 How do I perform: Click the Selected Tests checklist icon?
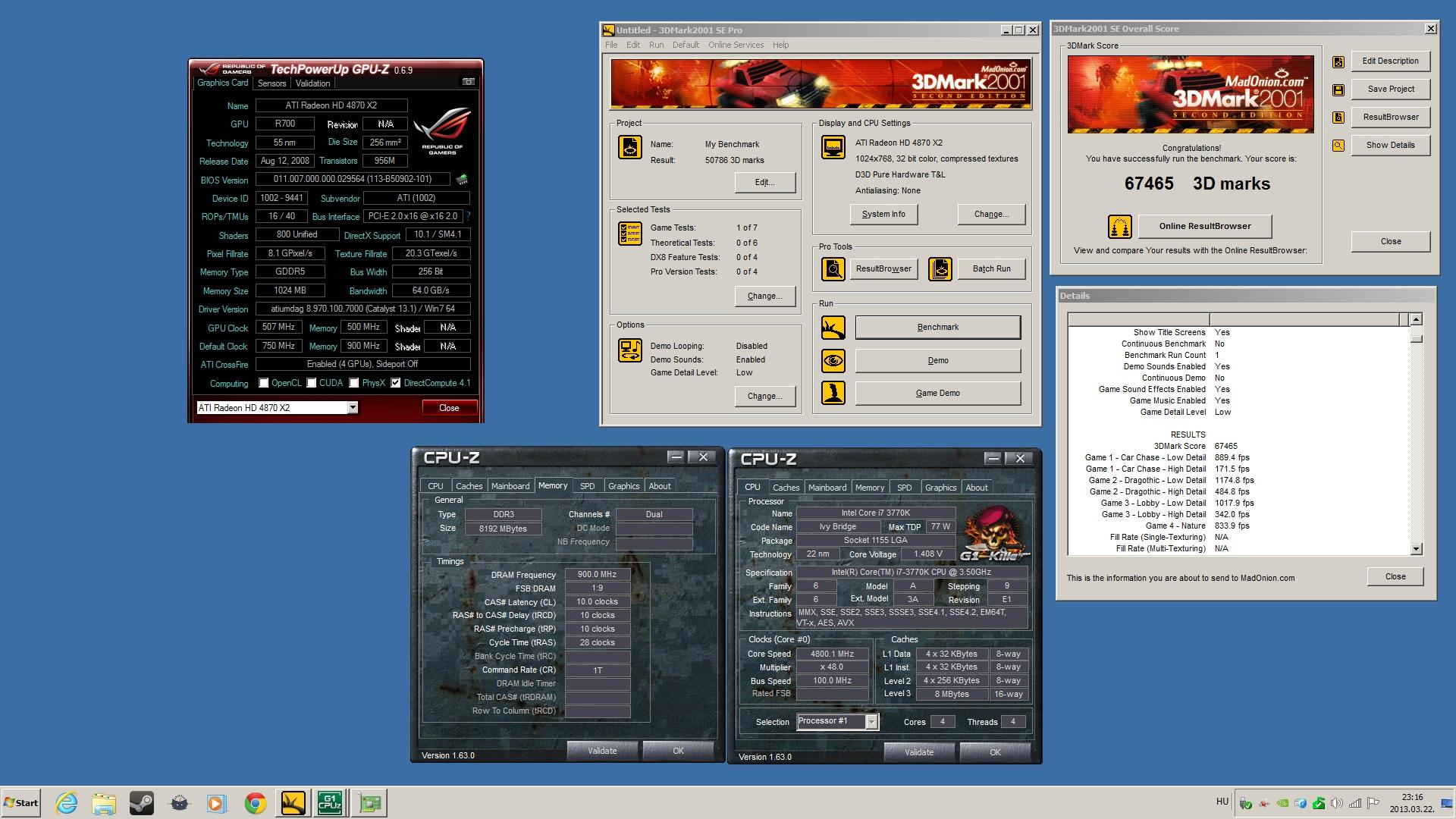(x=630, y=234)
